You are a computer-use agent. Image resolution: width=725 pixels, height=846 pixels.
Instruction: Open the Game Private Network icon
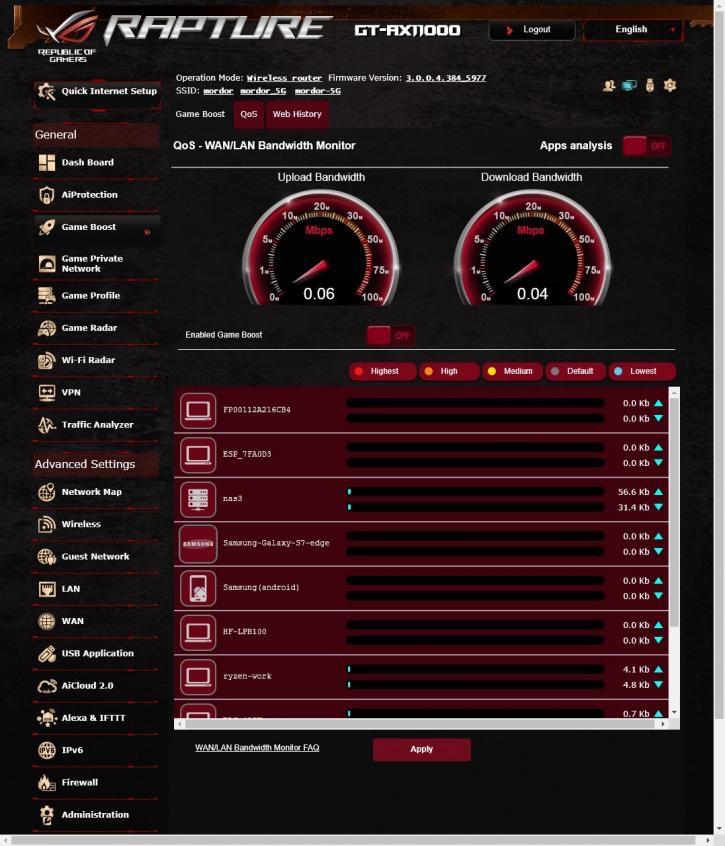click(47, 264)
